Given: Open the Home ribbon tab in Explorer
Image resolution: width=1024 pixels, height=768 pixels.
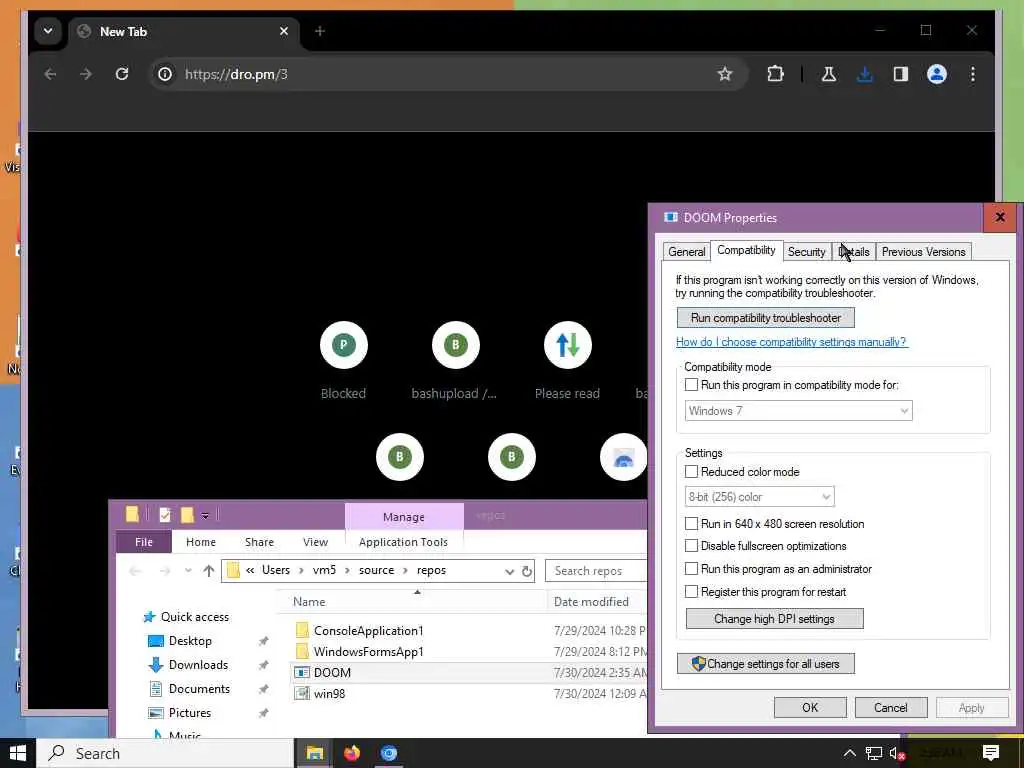Looking at the screenshot, I should (200, 542).
